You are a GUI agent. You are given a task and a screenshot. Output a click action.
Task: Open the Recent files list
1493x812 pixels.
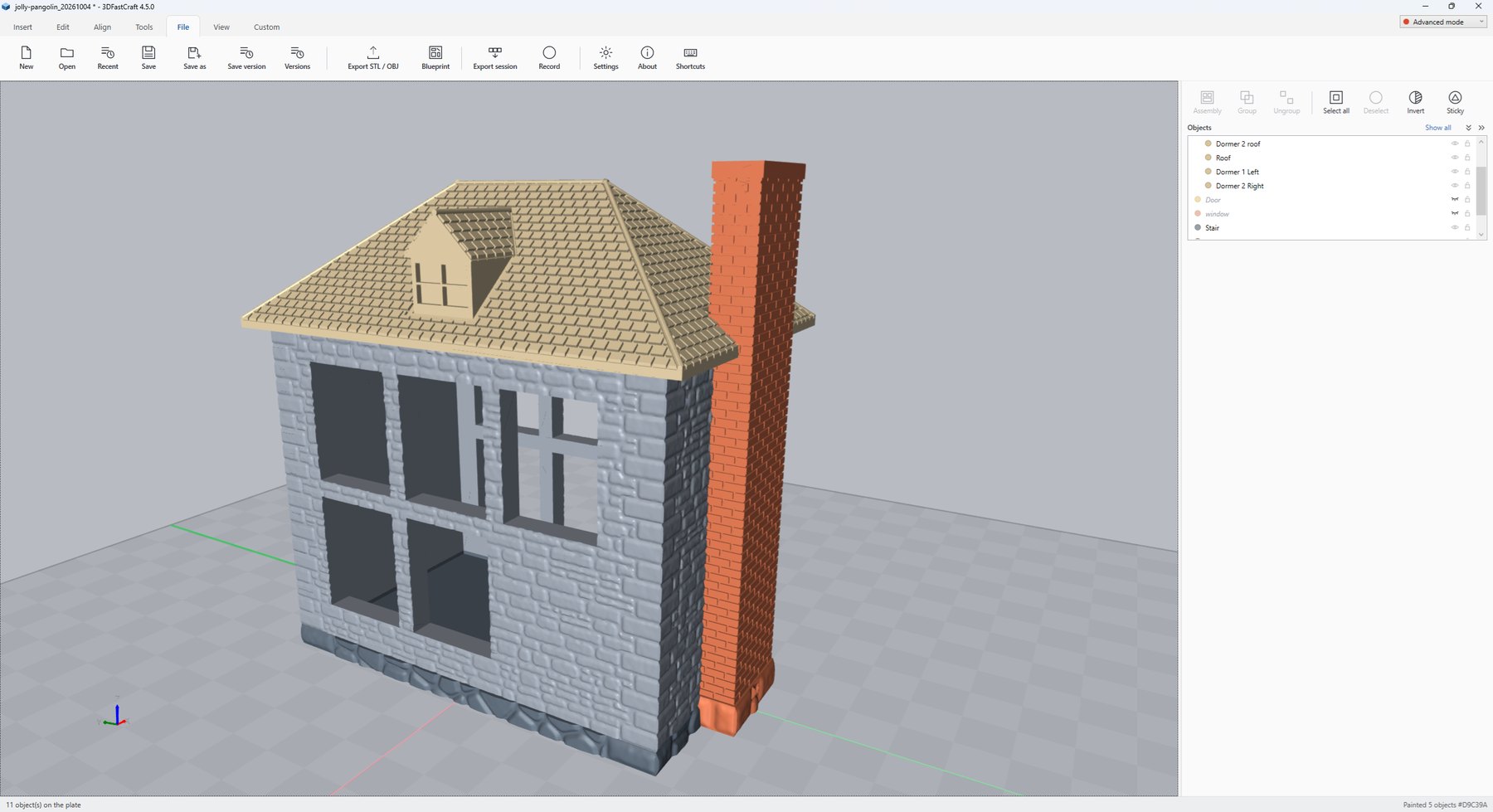108,57
